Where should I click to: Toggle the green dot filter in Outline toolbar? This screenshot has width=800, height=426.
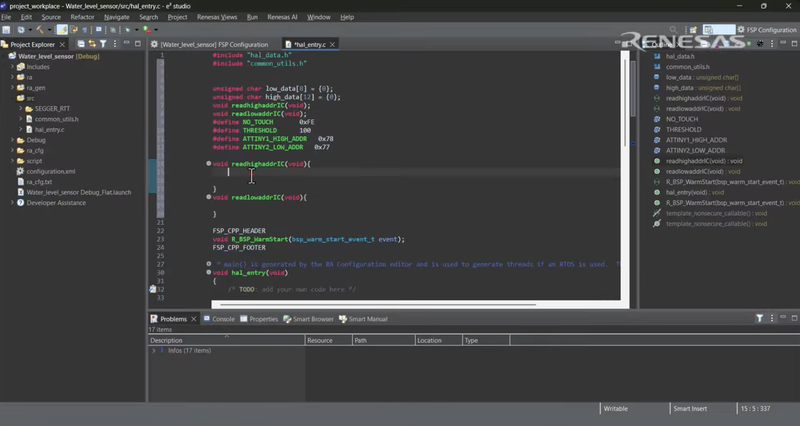pyautogui.click(x=748, y=43)
